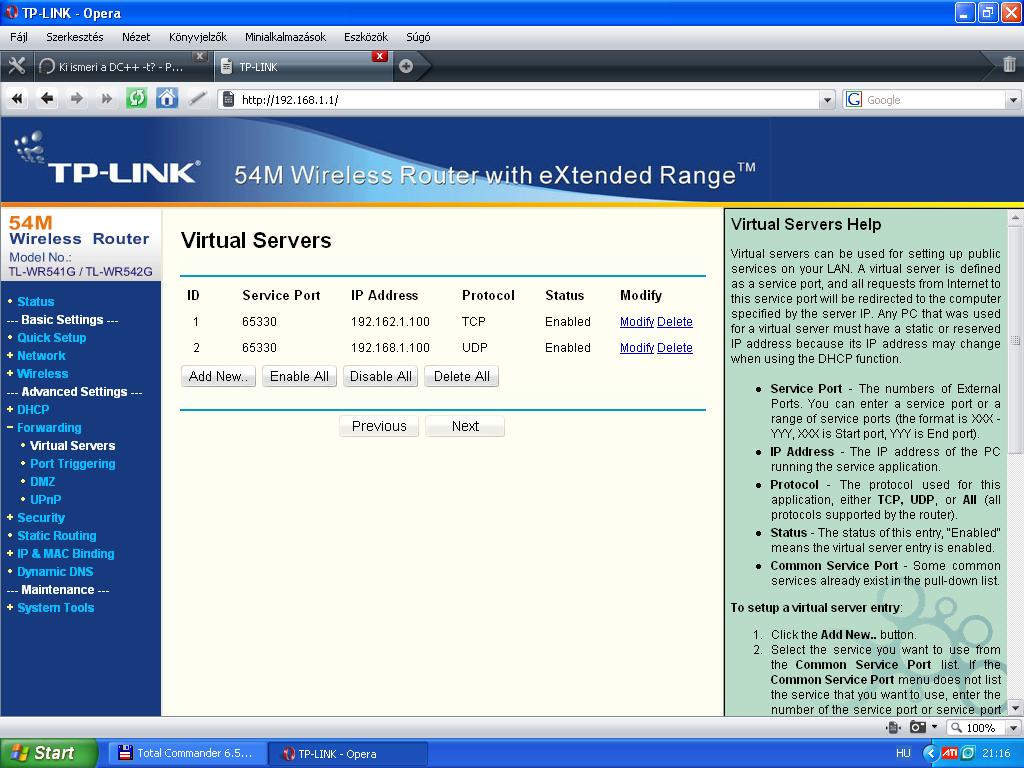The height and width of the screenshot is (768, 1024).
Task: Click the green tray icon beside clock
Action: (968, 754)
